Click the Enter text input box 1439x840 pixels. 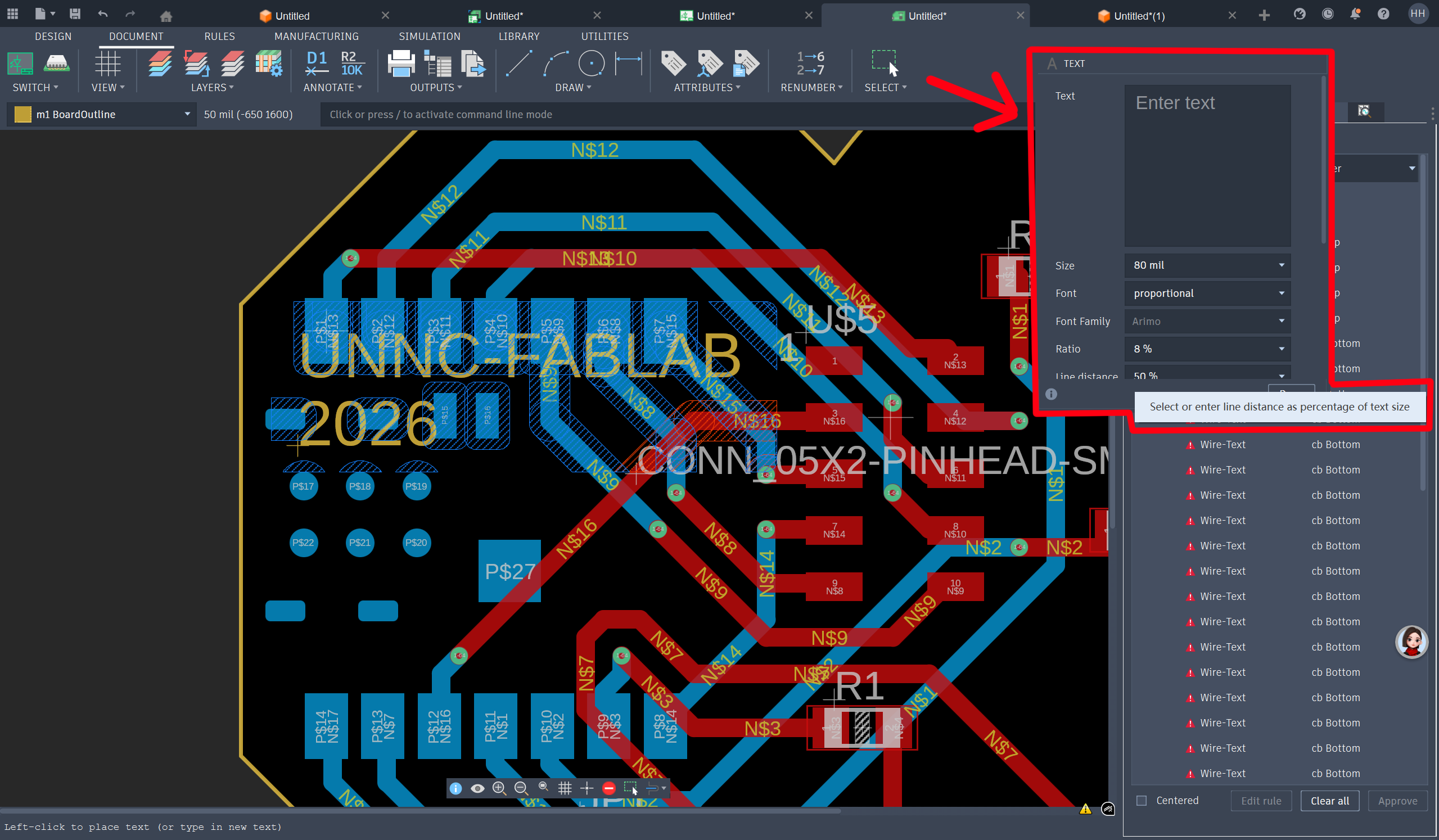[x=1207, y=166]
